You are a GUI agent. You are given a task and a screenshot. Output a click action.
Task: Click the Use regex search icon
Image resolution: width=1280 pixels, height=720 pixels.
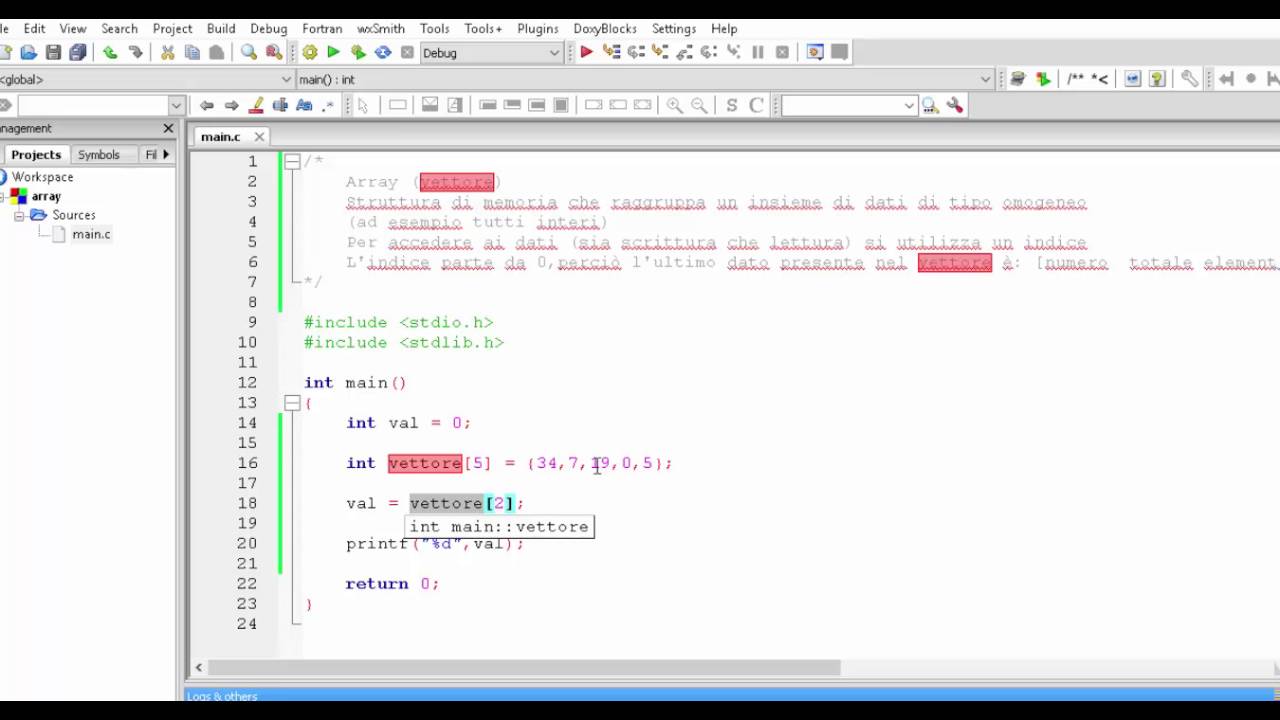coord(328,106)
